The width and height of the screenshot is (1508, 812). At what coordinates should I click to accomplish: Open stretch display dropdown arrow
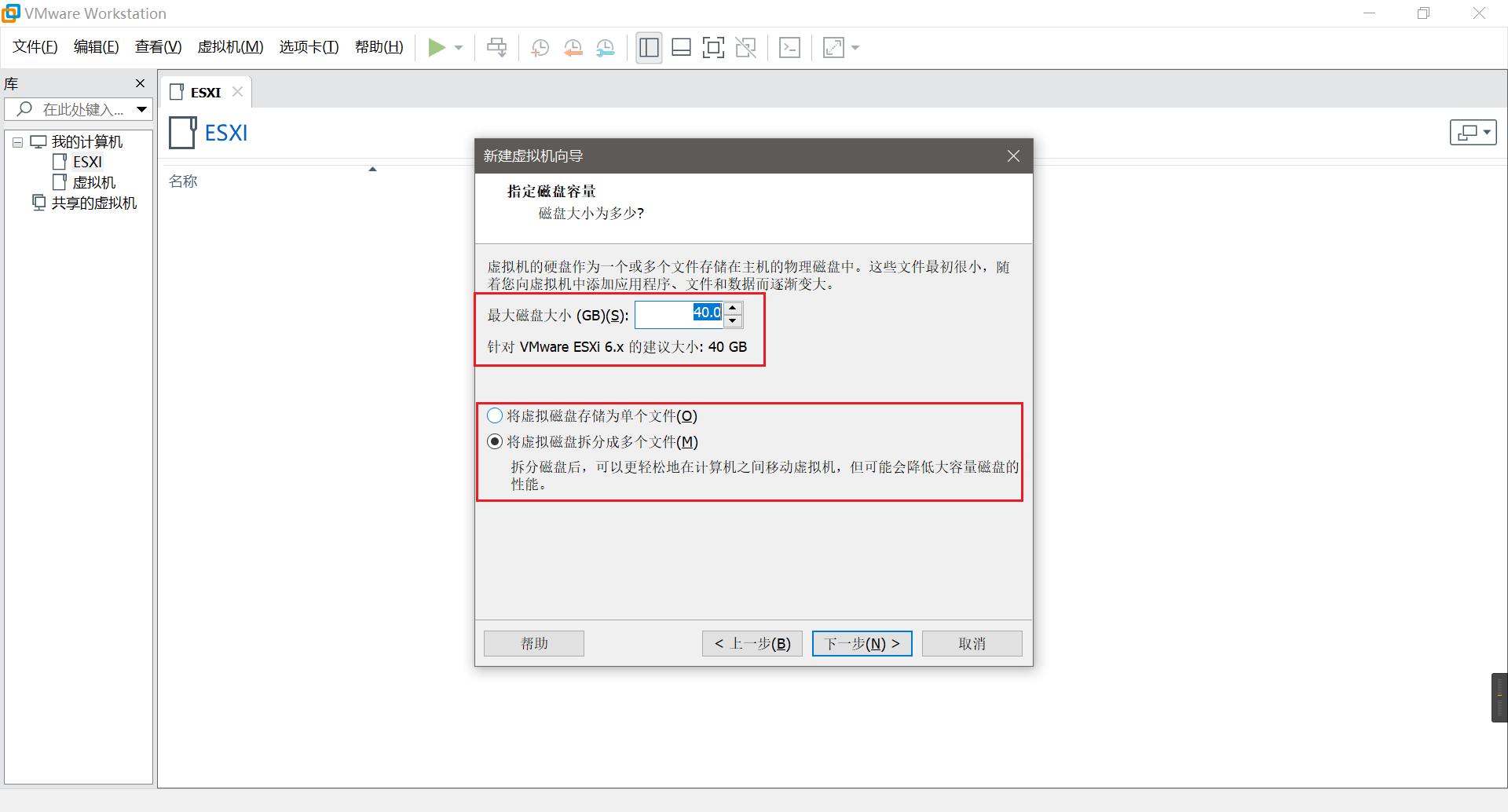click(855, 48)
